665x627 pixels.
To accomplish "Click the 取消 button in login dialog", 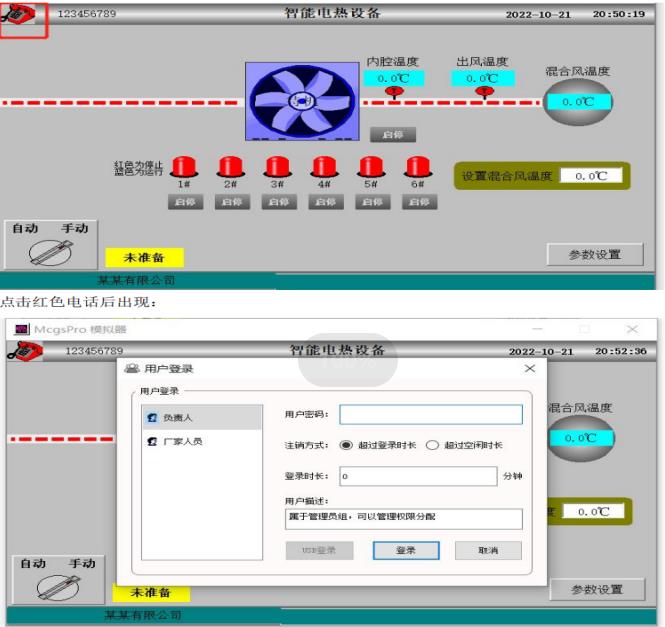I will click(488, 550).
